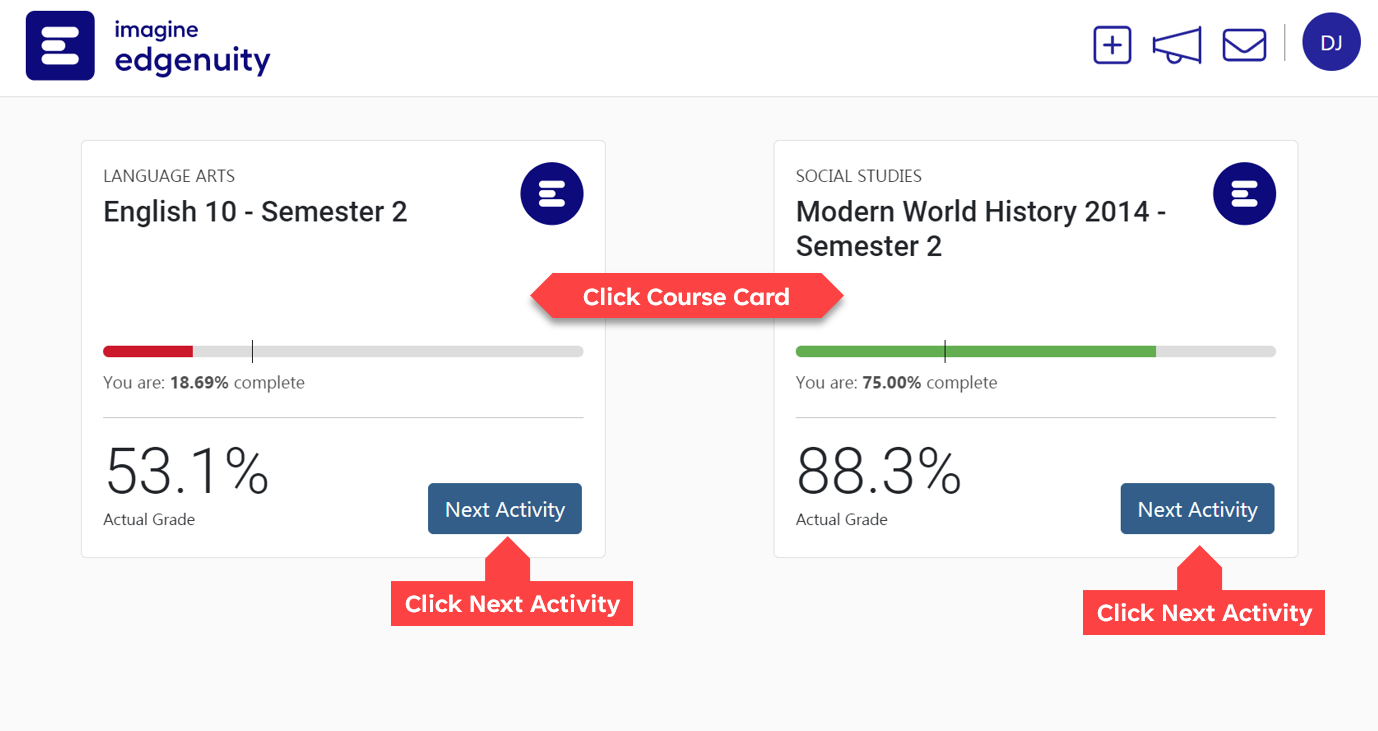This screenshot has height=731, width=1378.
Task: Click the green Modern World History progress bar
Action: (x=1036, y=351)
